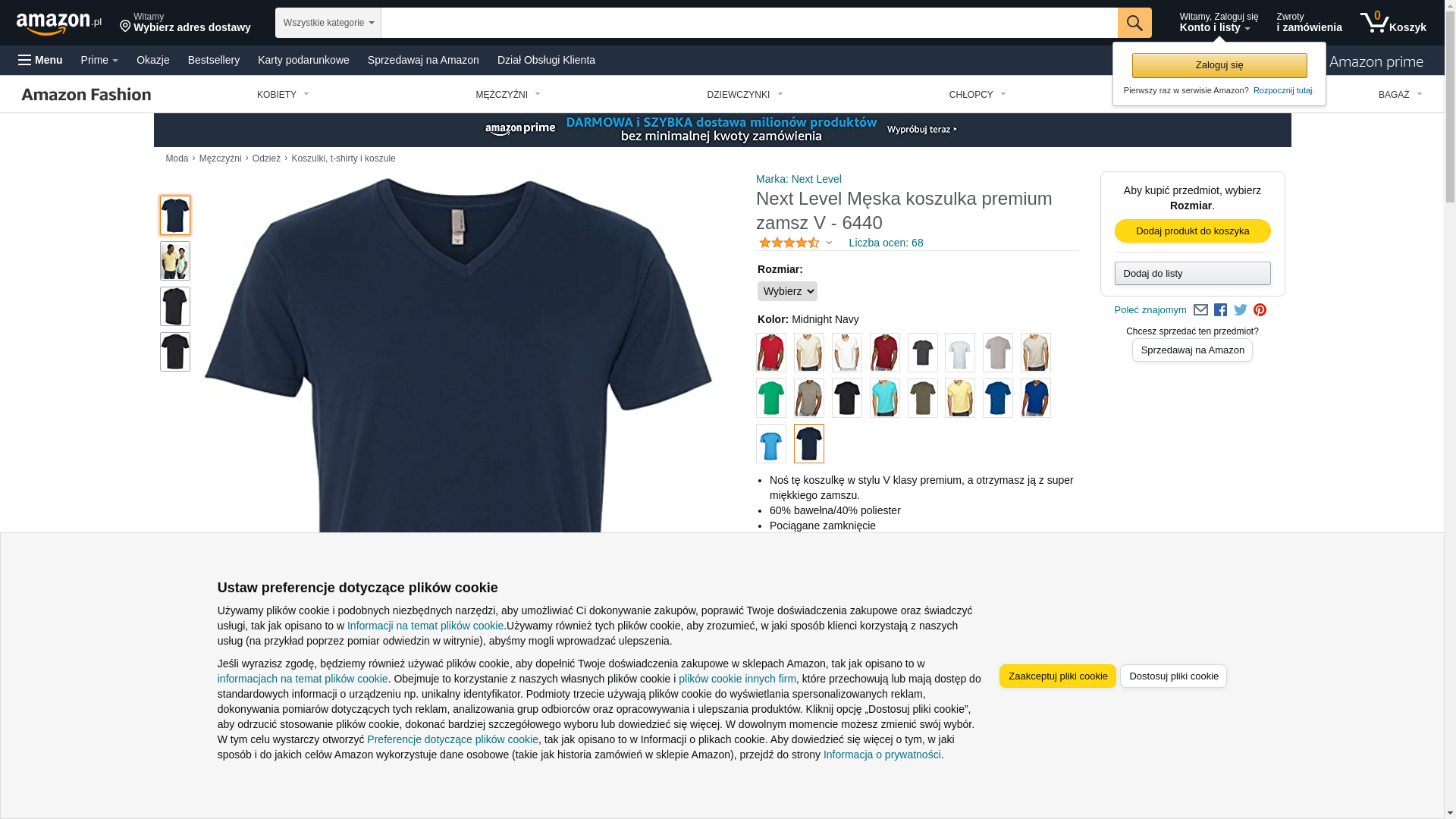Image resolution: width=1456 pixels, height=819 pixels.
Task: Select the green shirt color swatch
Action: click(x=771, y=398)
